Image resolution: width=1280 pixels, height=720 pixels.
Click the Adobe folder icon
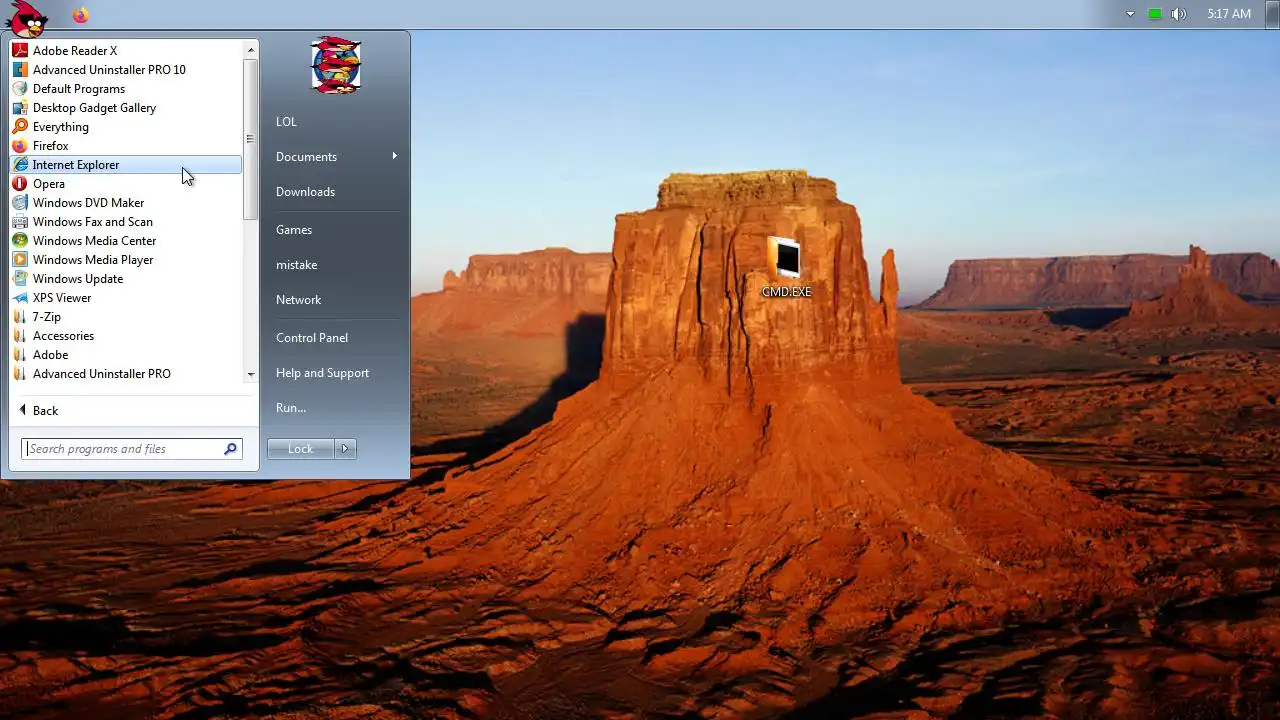click(x=19, y=354)
